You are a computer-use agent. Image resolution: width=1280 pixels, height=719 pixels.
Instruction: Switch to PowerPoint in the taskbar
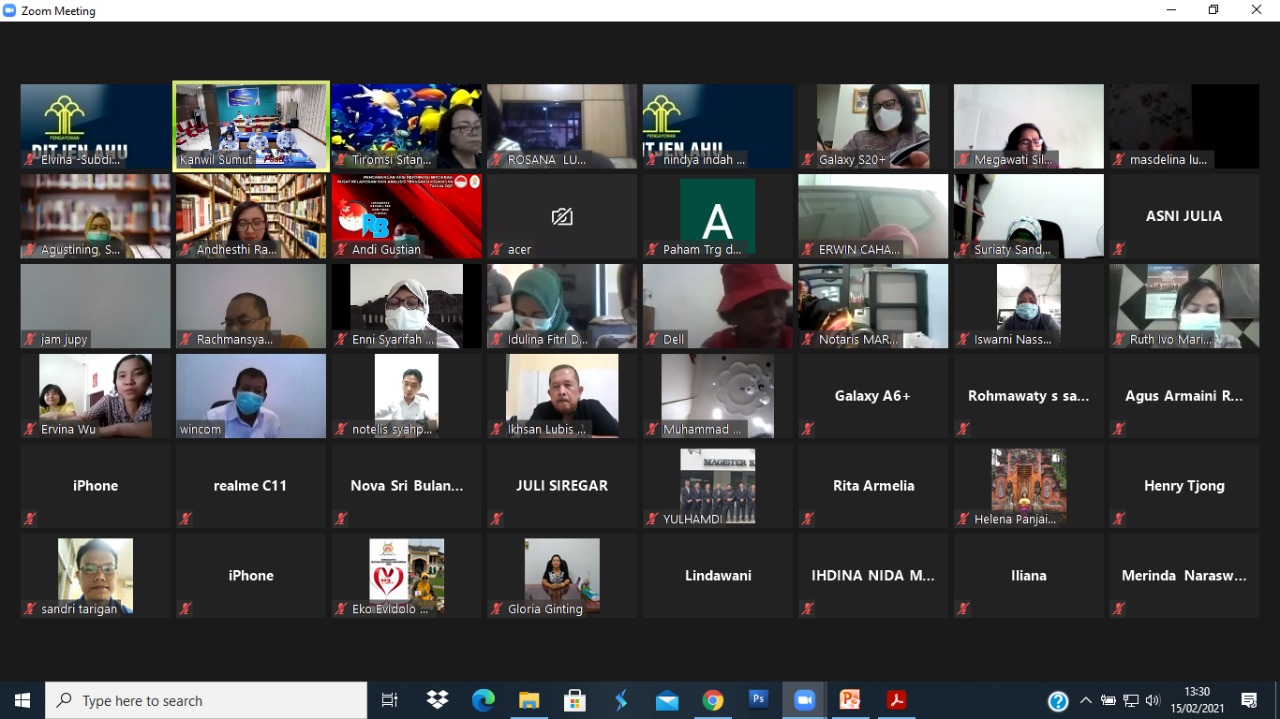click(850, 700)
